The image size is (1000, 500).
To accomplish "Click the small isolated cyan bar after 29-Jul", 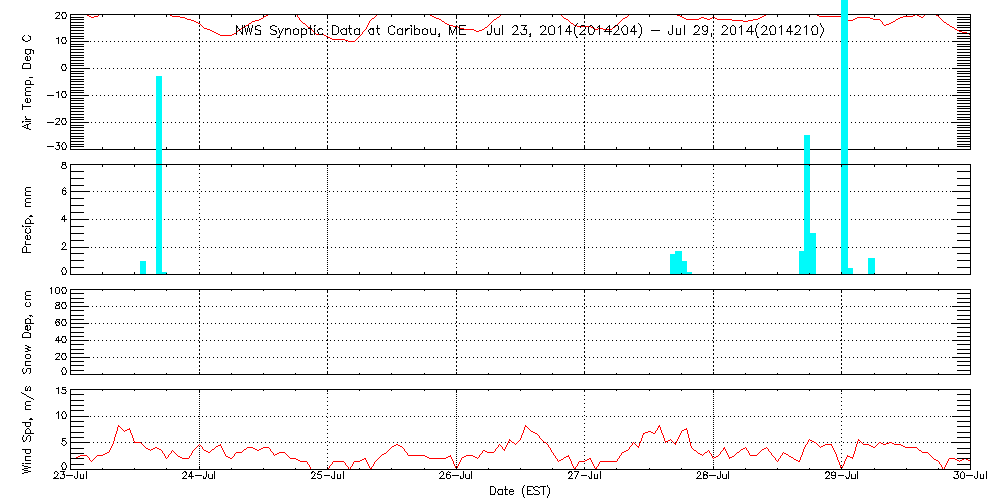I will pos(872,265).
